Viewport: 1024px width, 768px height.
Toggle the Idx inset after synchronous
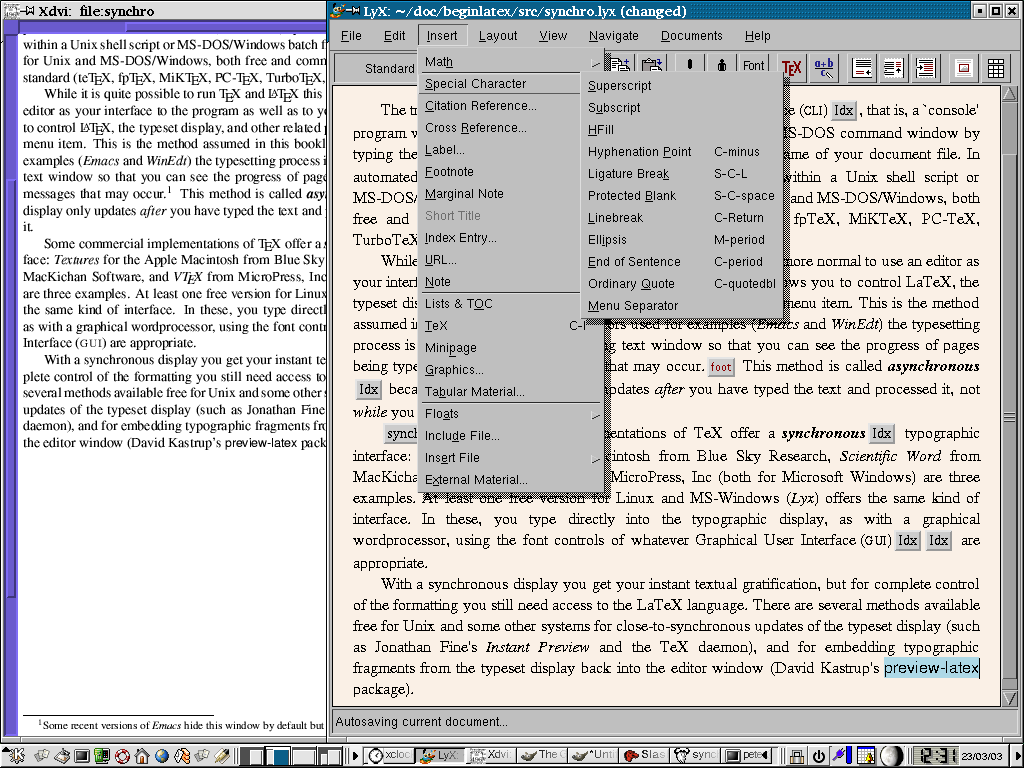click(881, 434)
